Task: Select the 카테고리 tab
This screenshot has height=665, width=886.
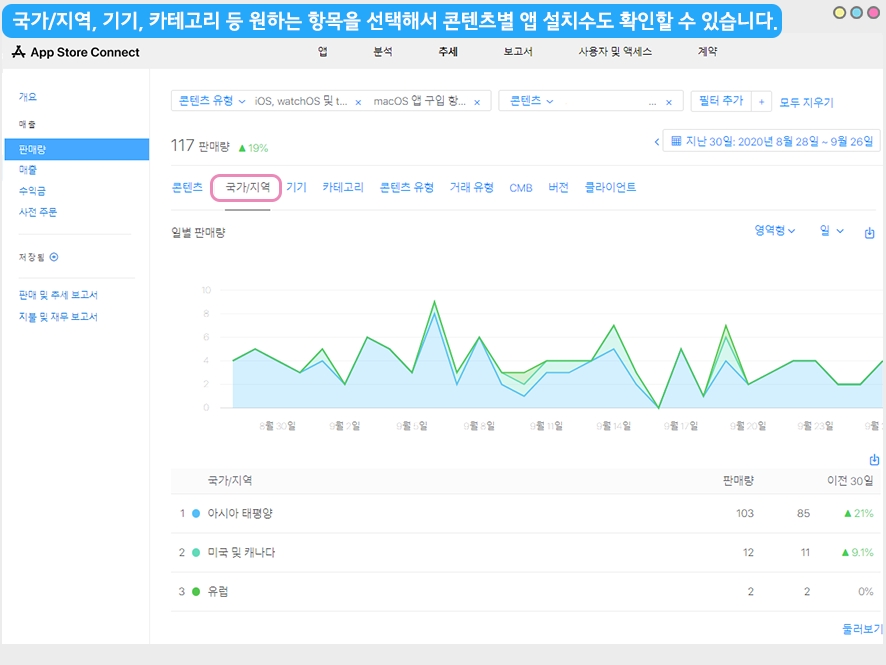Action: tap(342, 187)
